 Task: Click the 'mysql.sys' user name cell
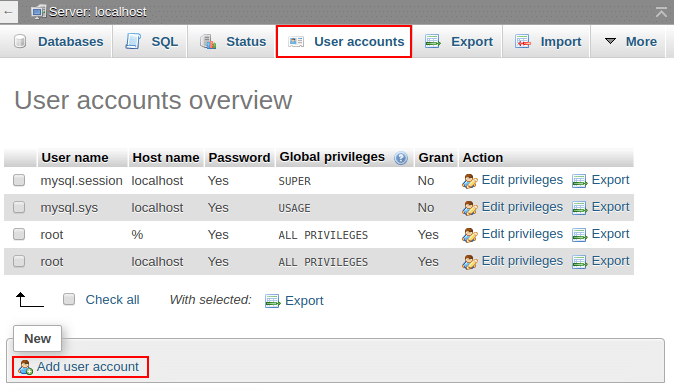tap(69, 208)
